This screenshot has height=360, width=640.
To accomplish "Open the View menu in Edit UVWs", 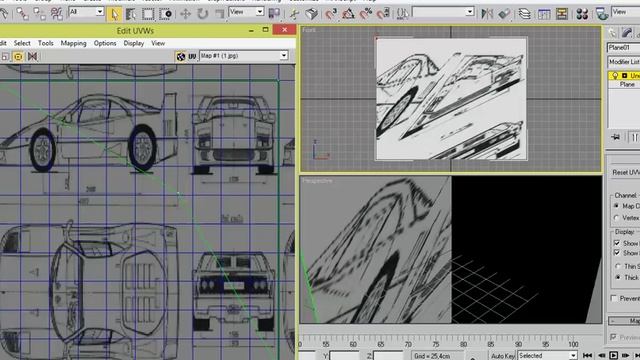I will 158,43.
